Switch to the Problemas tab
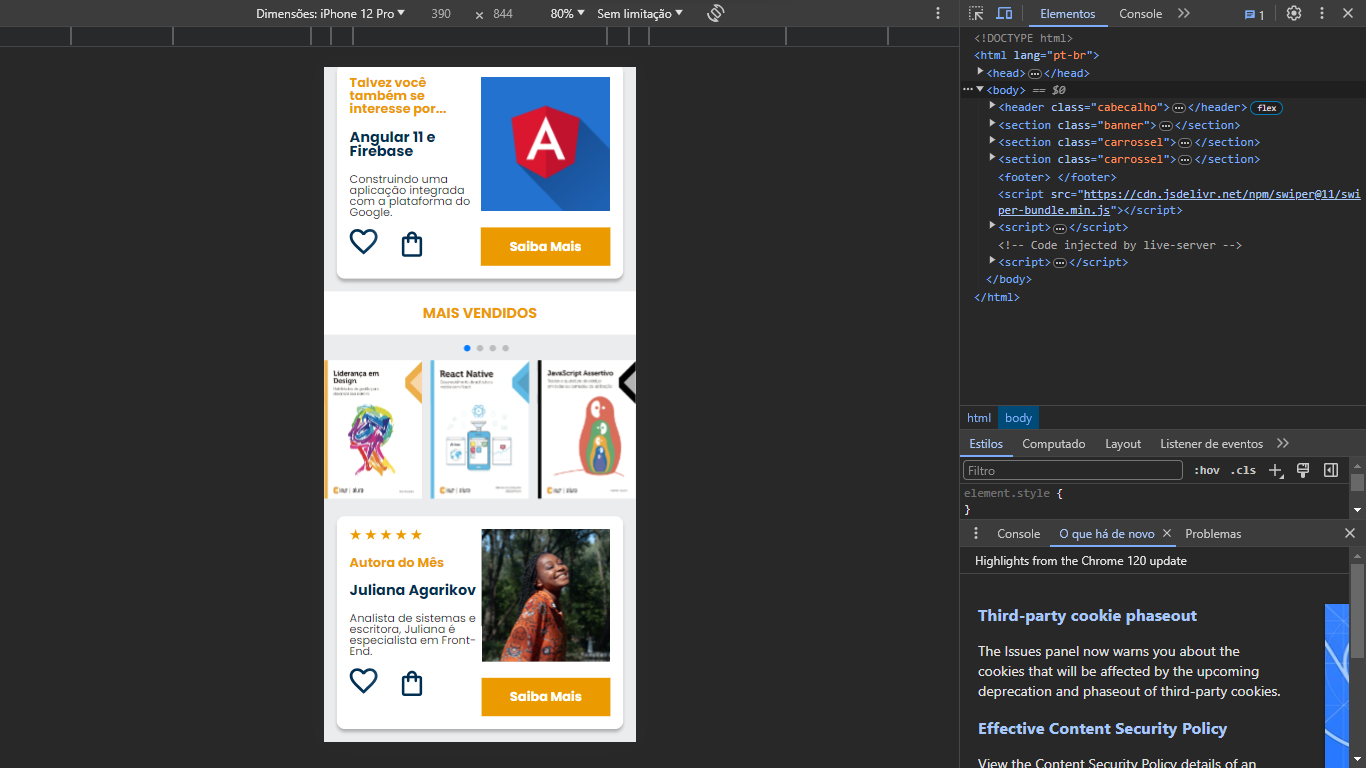Image resolution: width=1366 pixels, height=768 pixels. [x=1213, y=534]
